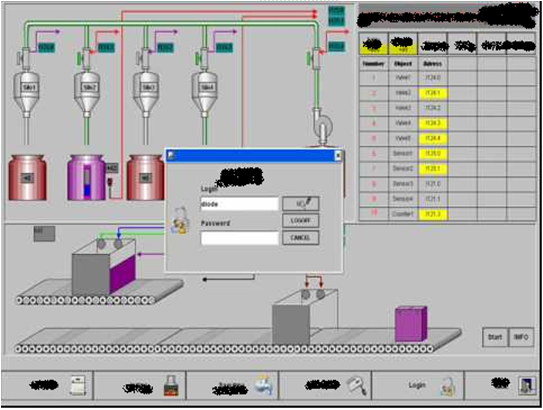
Task: Click the CANCEL button in the login dialog
Action: [301, 238]
